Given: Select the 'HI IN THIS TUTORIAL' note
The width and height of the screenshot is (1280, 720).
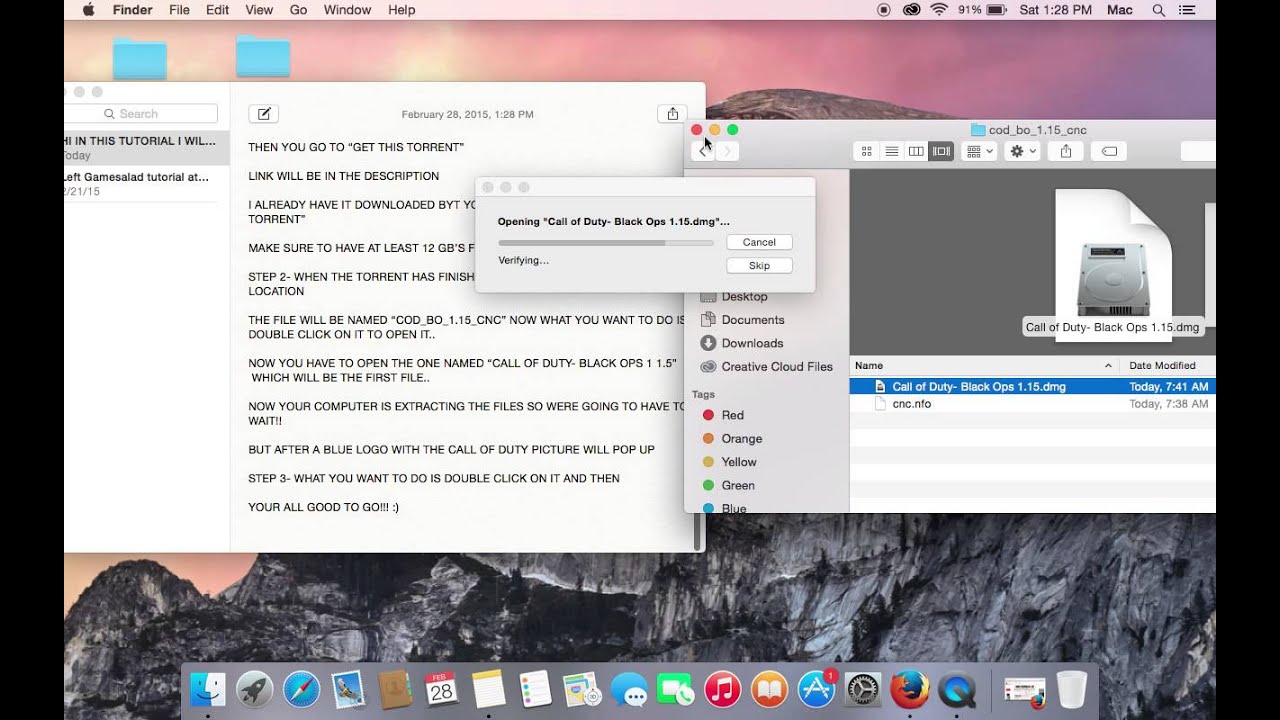Looking at the screenshot, I should (147, 148).
